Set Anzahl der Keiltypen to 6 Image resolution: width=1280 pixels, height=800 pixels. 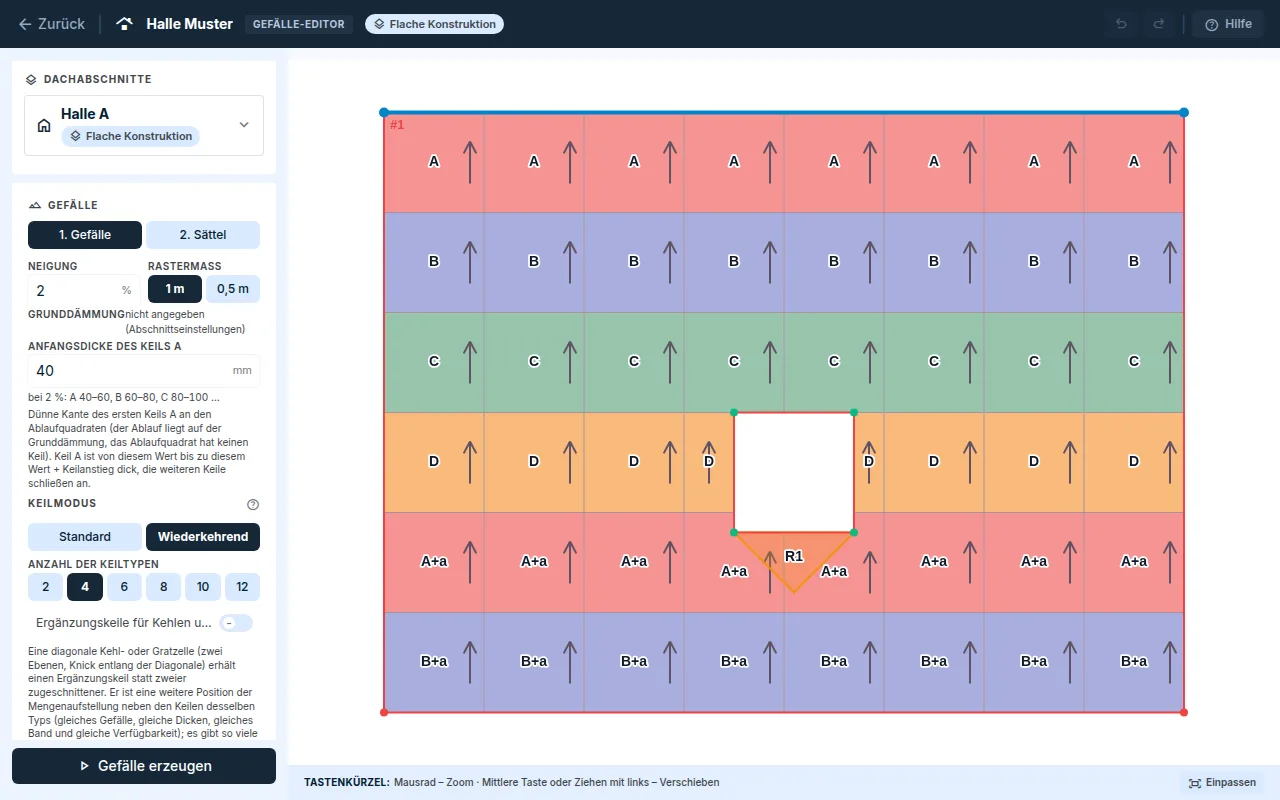[124, 587]
